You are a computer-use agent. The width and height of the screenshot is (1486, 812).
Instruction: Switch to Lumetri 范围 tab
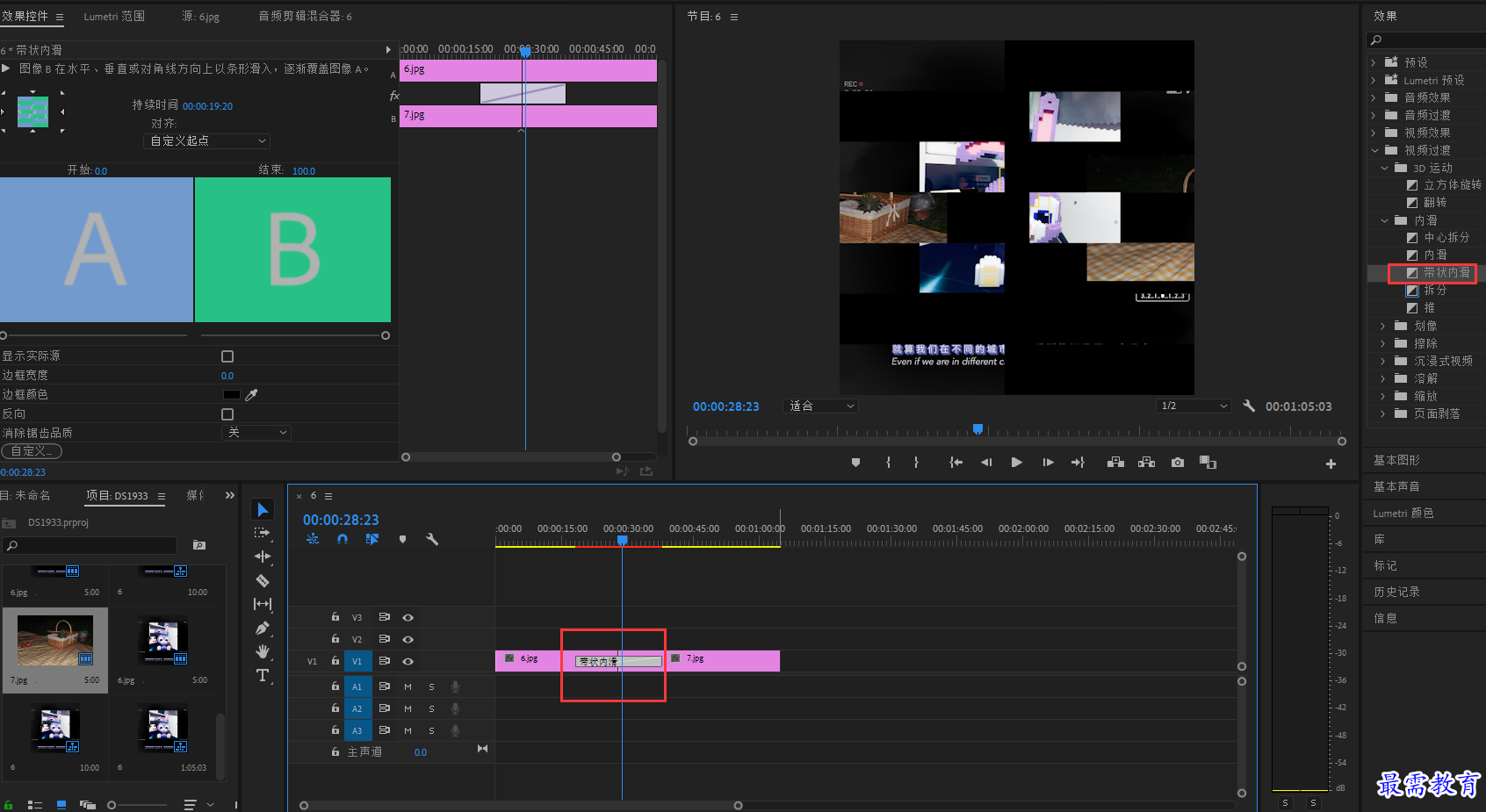click(114, 17)
